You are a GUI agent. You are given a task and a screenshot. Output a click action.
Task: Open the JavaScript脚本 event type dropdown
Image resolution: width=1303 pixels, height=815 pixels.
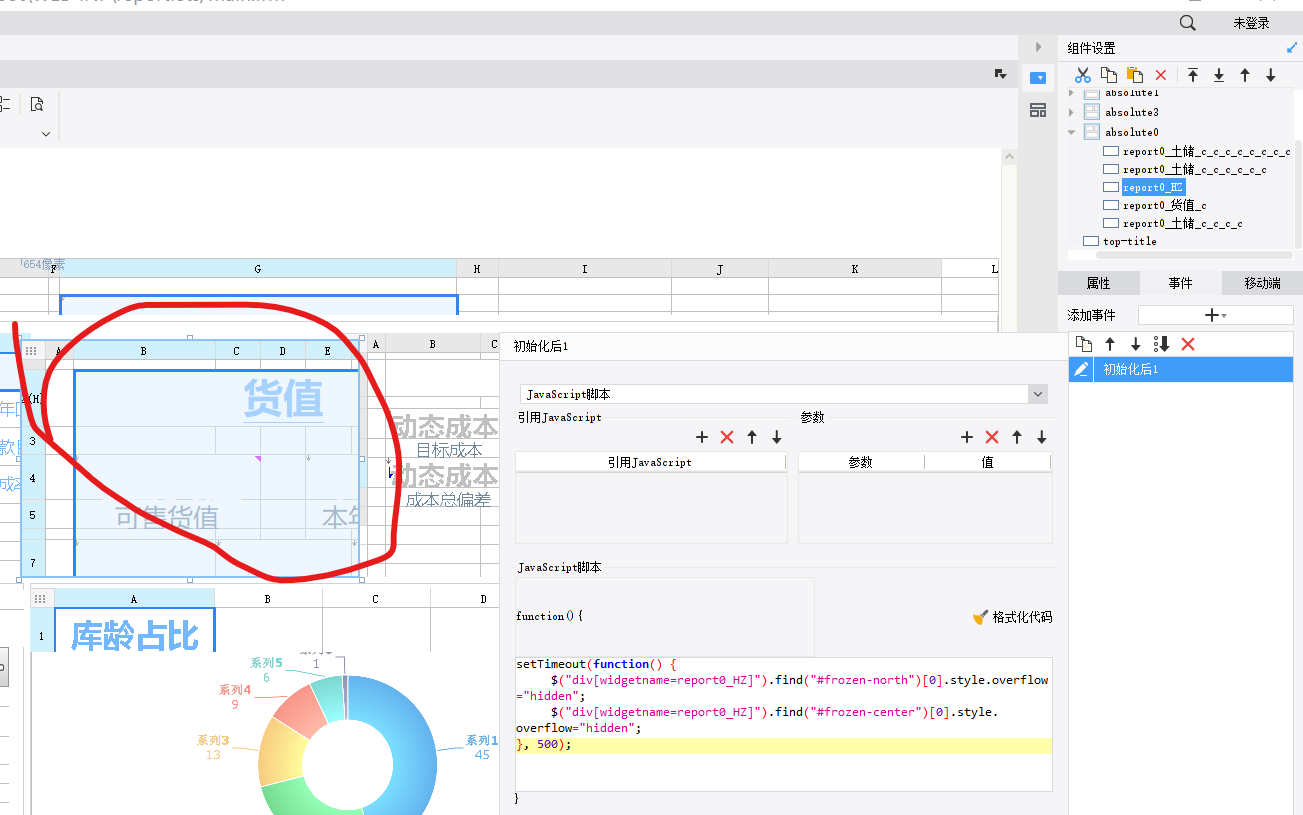point(1037,395)
